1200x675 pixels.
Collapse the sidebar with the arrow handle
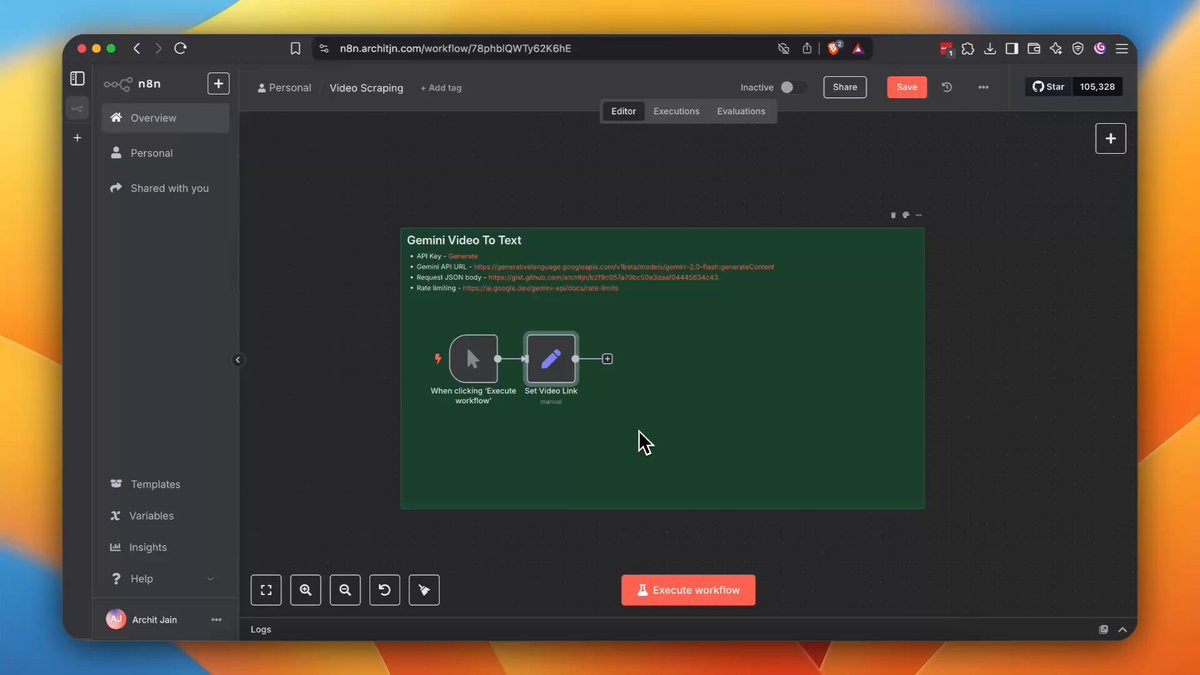(x=237, y=360)
